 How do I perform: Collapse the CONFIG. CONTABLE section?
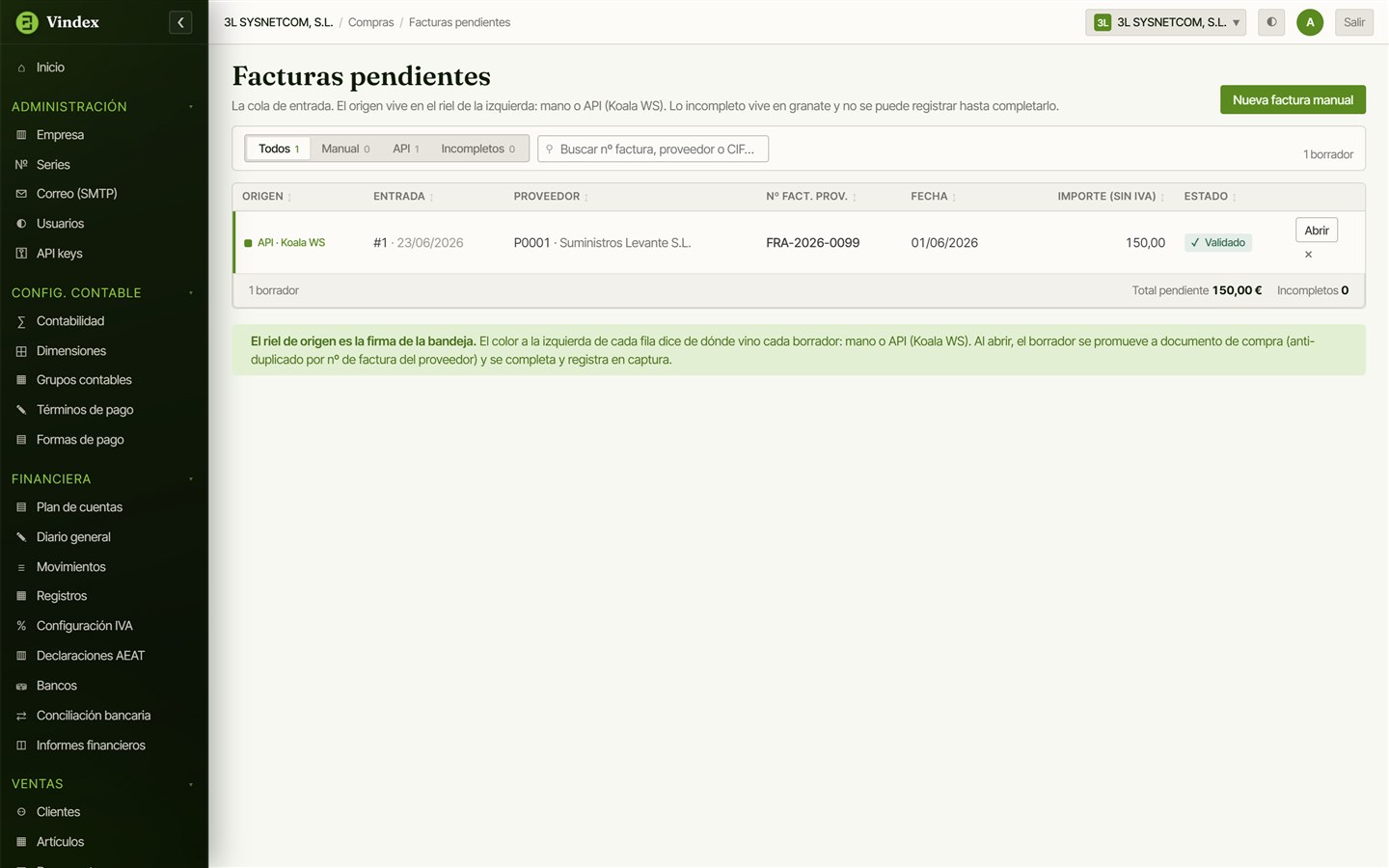click(x=104, y=292)
